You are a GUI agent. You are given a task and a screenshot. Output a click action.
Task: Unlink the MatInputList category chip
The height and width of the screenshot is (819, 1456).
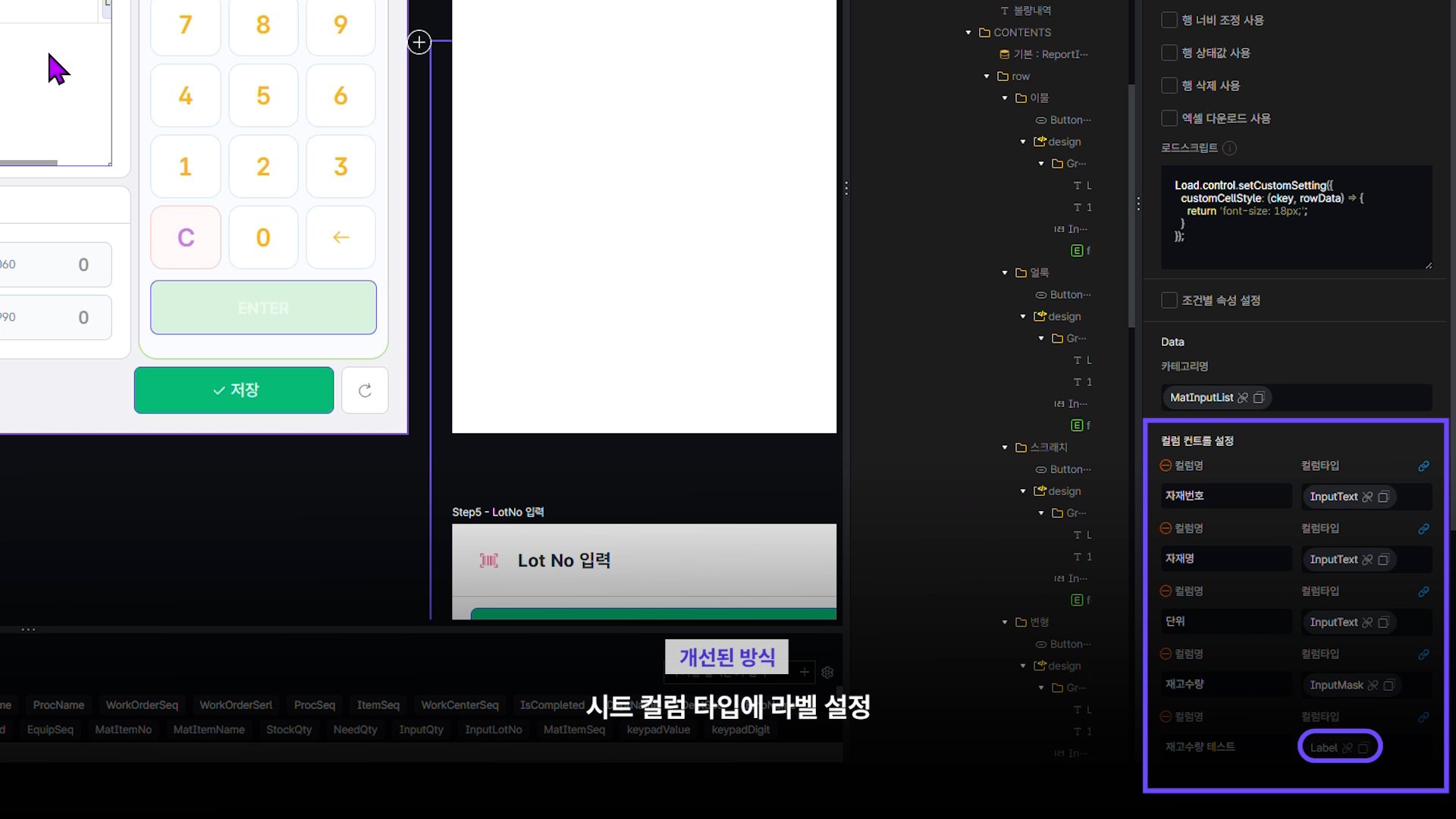1243,398
